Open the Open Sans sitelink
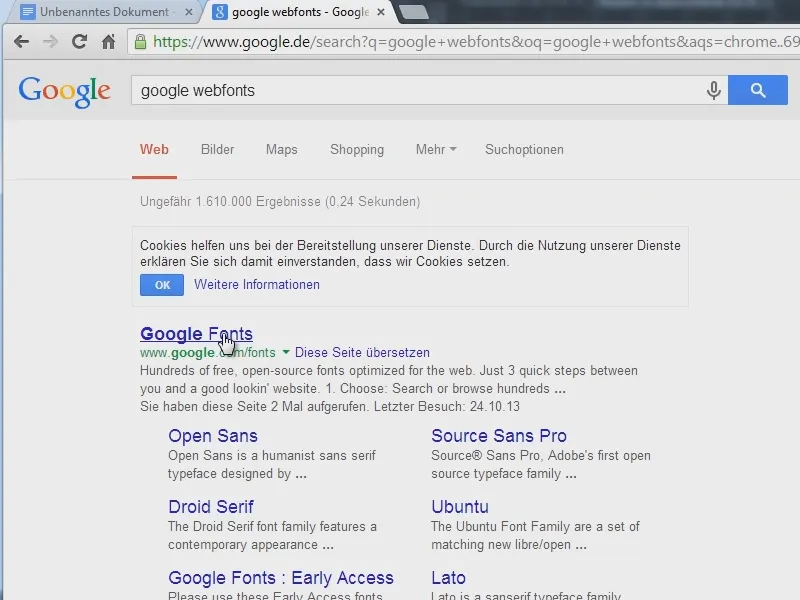The image size is (800, 600). click(213, 436)
